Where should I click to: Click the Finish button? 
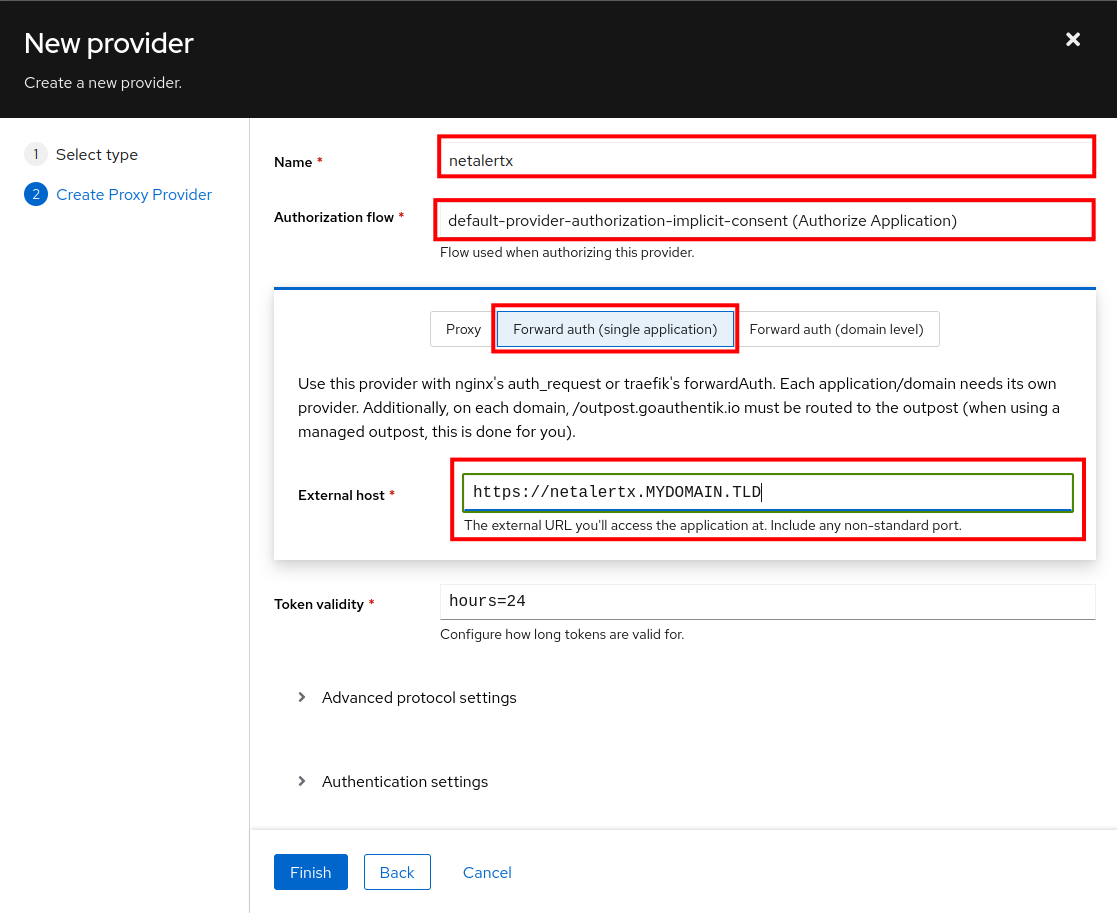310,872
